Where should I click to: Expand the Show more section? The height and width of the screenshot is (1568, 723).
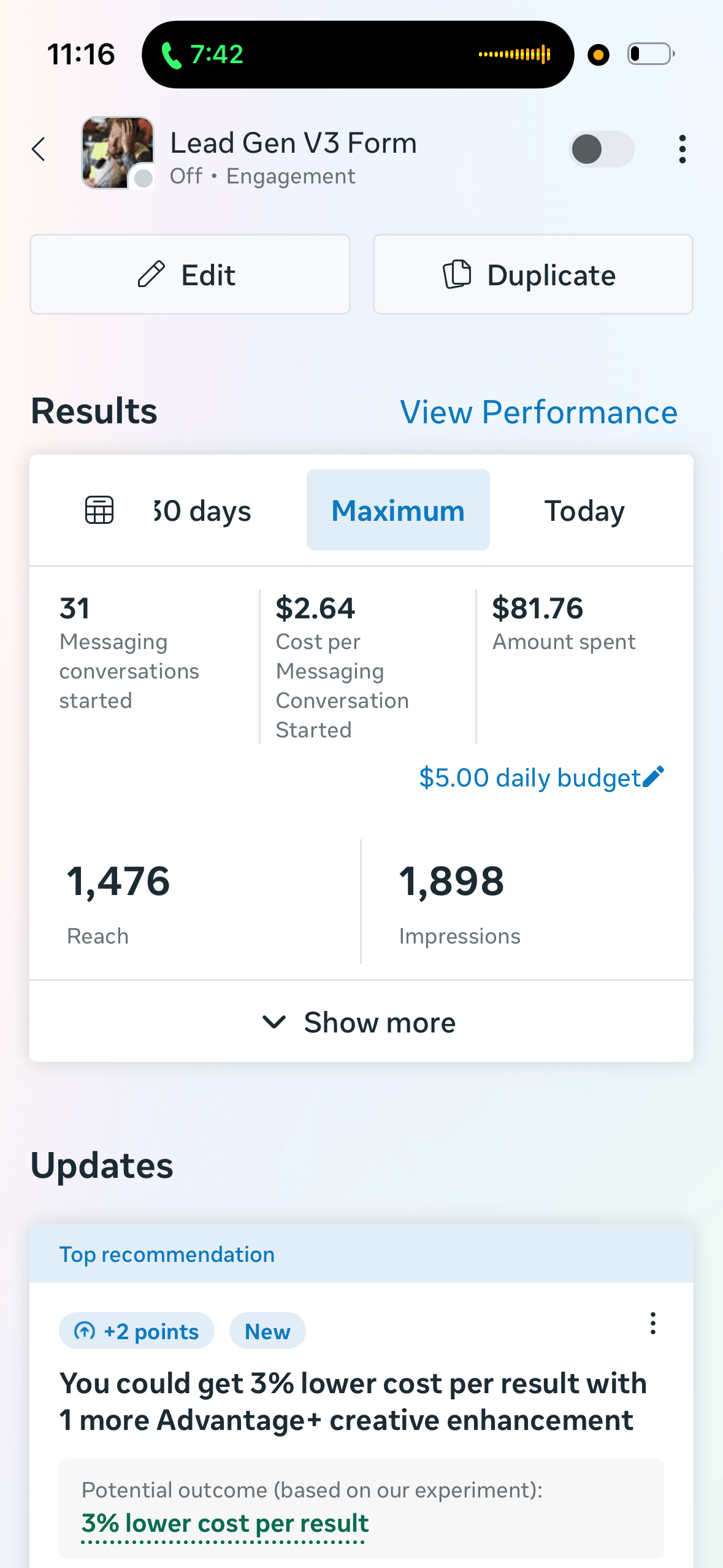[x=361, y=1021]
